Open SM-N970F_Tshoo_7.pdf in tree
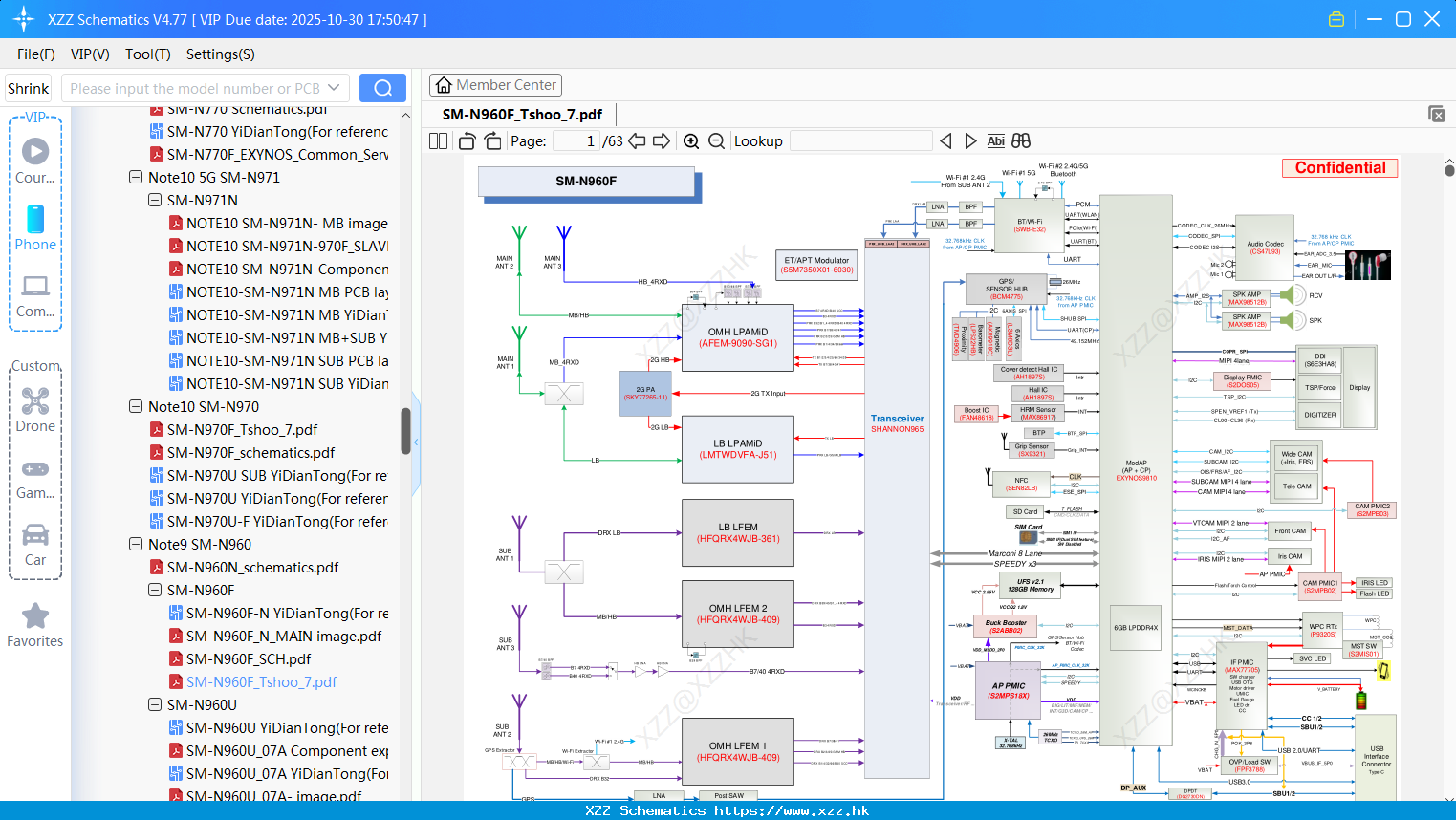The image size is (1456, 820). 242,429
